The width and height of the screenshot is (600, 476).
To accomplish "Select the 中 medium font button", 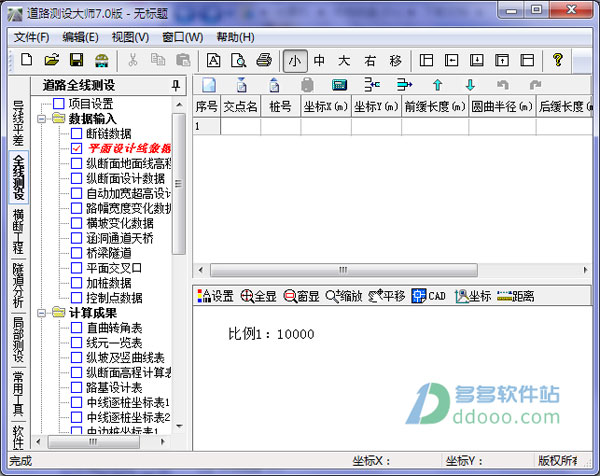I will click(x=319, y=60).
